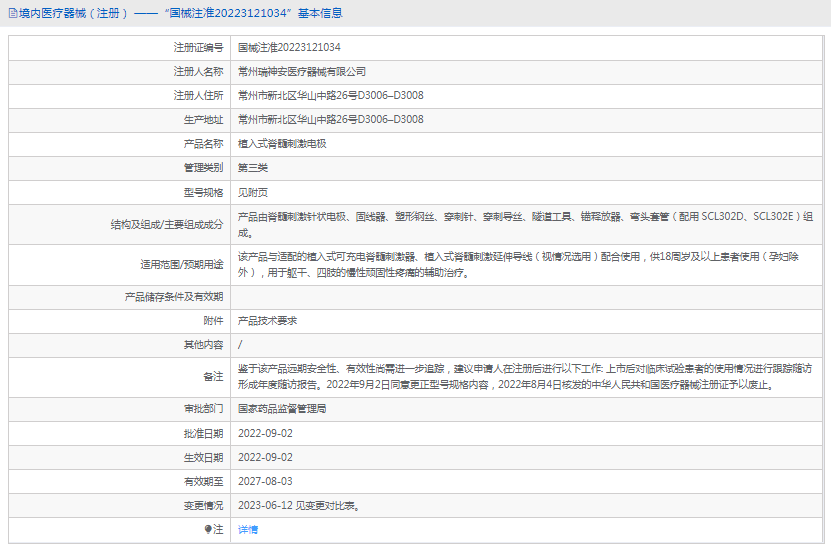Select approving department 国家药品监督管理局
Screen dimensions: 831x551
click(x=282, y=408)
